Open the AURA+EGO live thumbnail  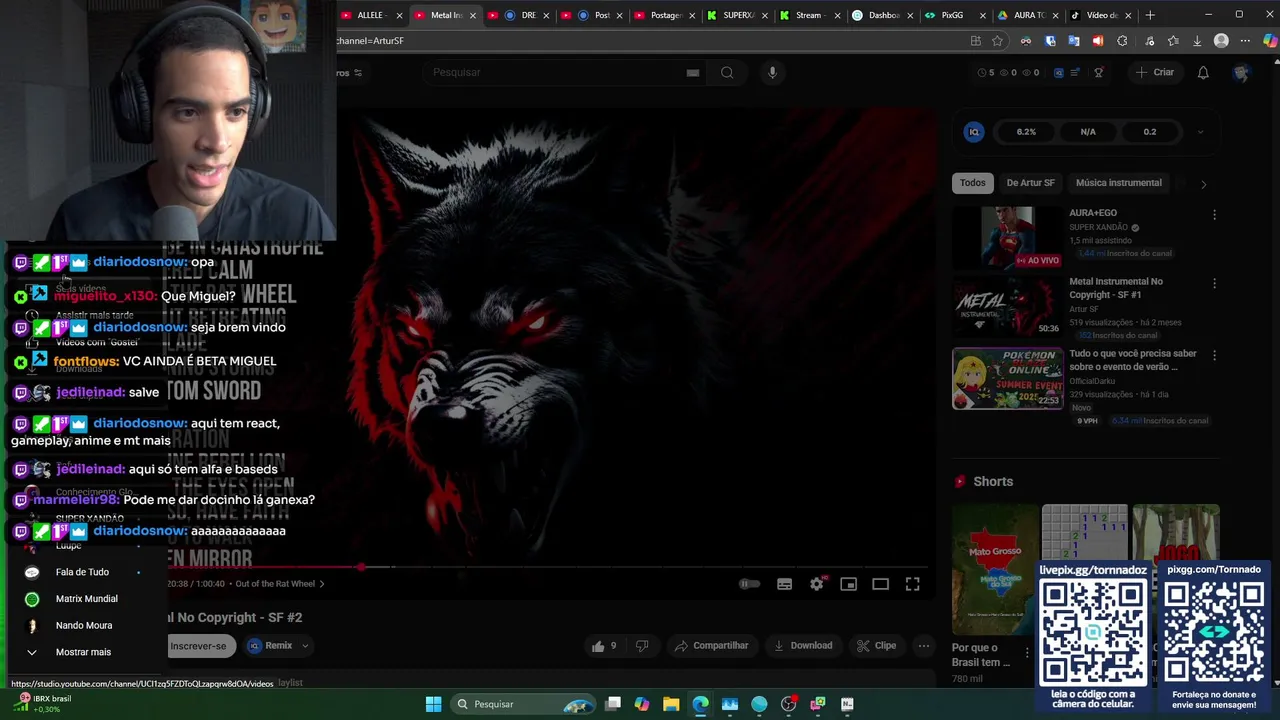click(x=1007, y=238)
